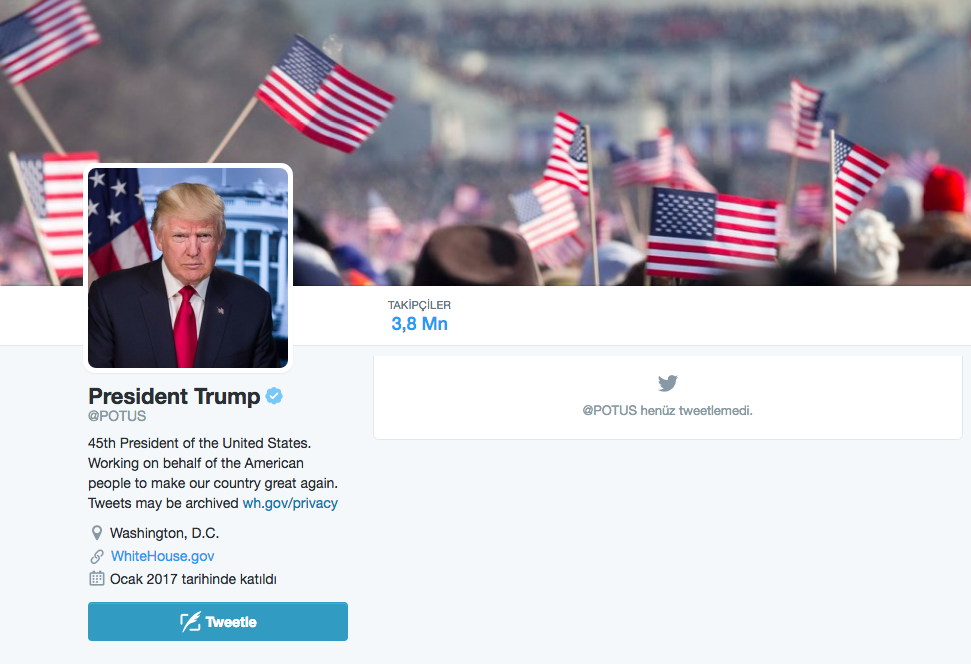Click the Ocak 2017 tarihinde katıldı text
Viewport: 971px width, 664px height.
193,579
